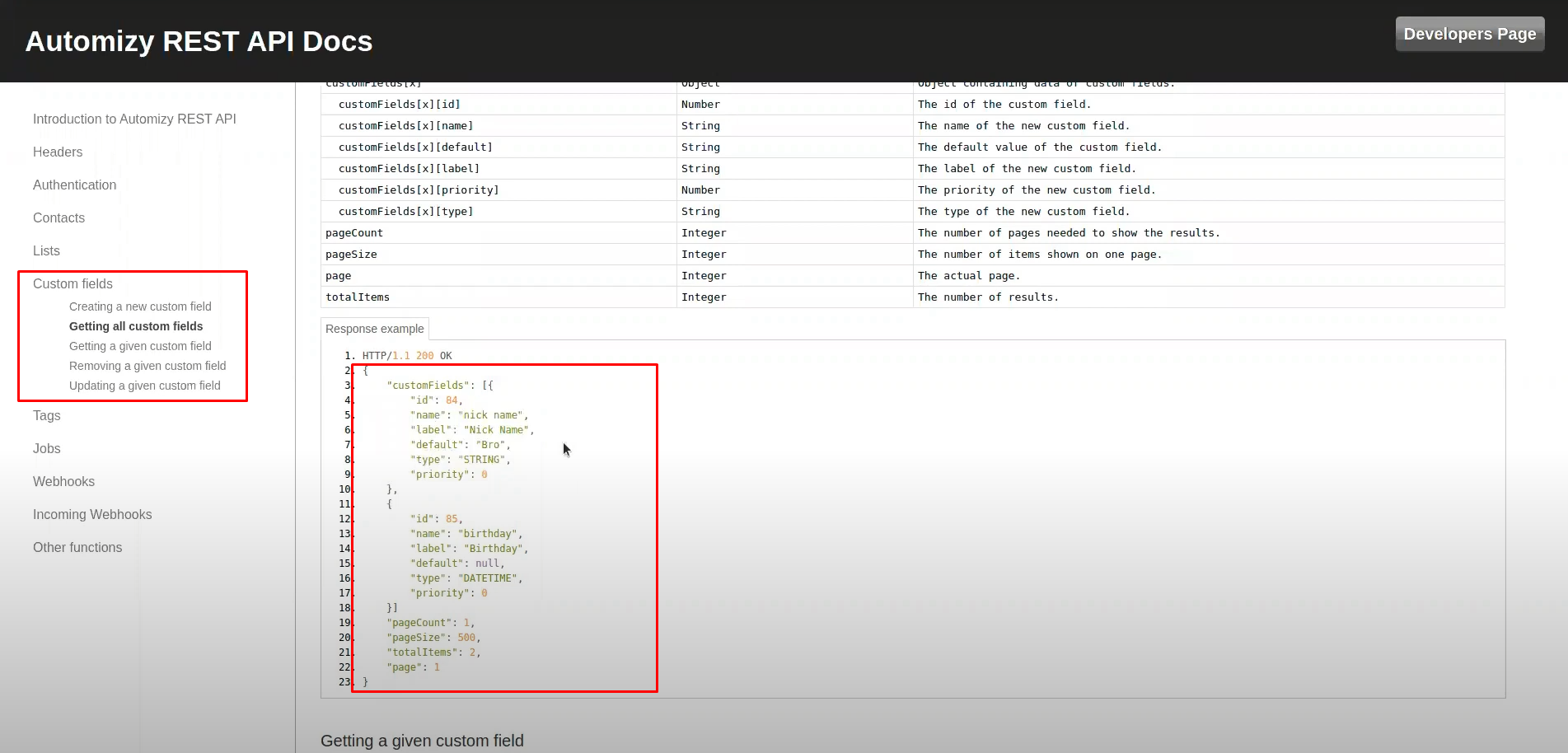Click the '"pageSize": 500' code line
Screen dimensions: 1568x753
[433, 638]
